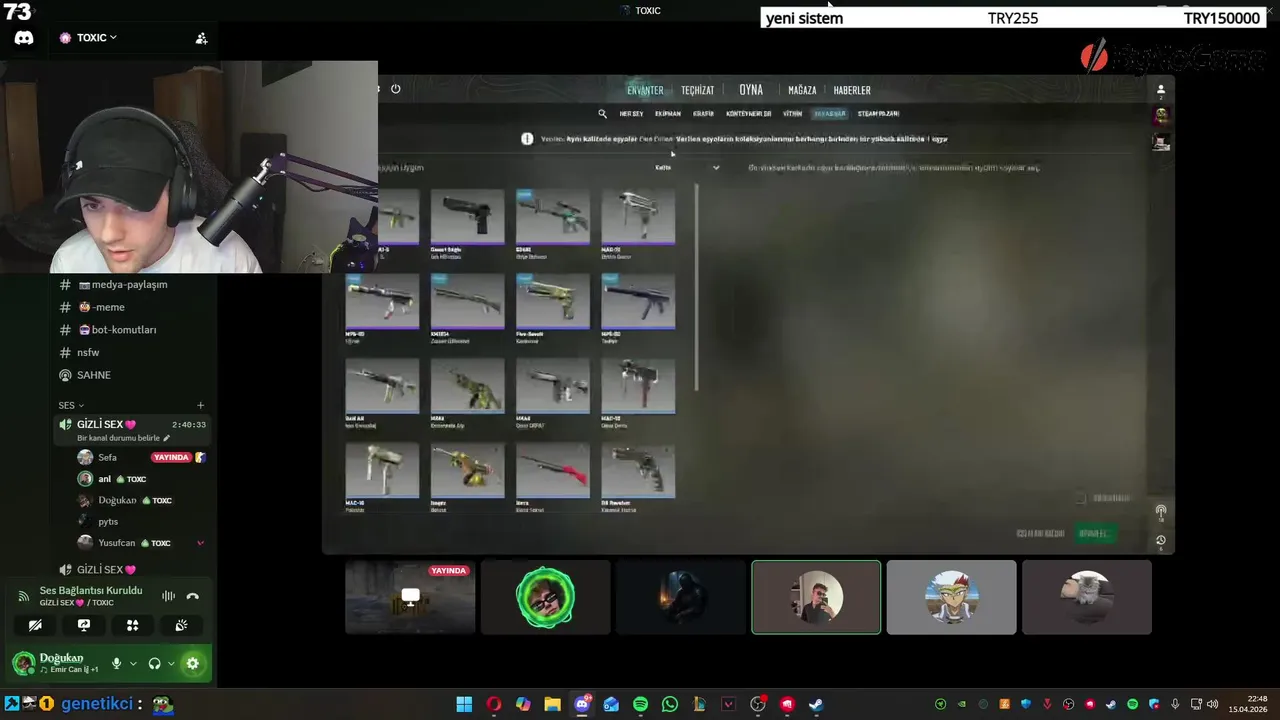
Task: Open the soundboard button
Action: (181, 625)
